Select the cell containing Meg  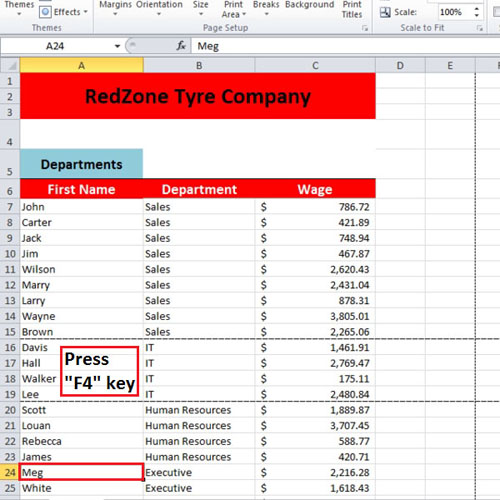point(82,472)
